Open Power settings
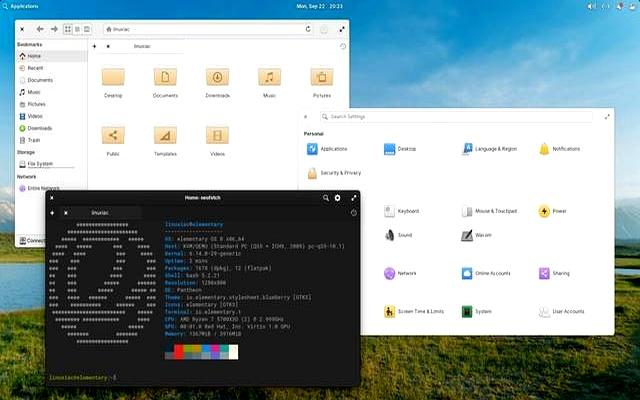The height and width of the screenshot is (400, 640). pos(544,211)
